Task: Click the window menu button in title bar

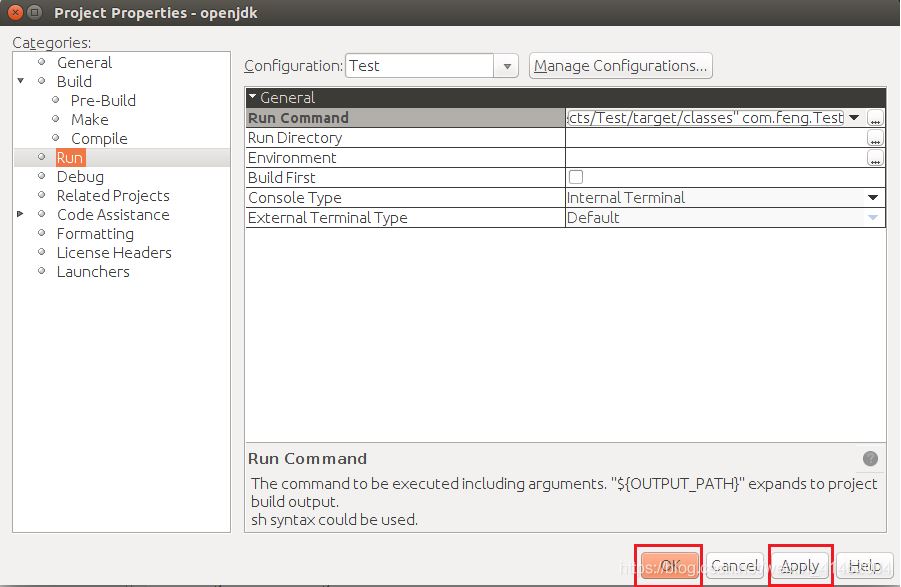Action: click(34, 12)
